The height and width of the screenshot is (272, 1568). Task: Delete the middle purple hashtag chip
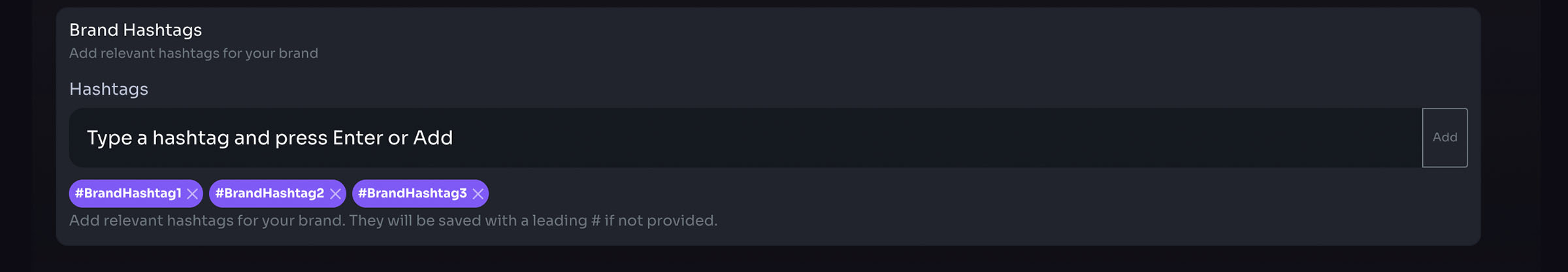(x=335, y=194)
